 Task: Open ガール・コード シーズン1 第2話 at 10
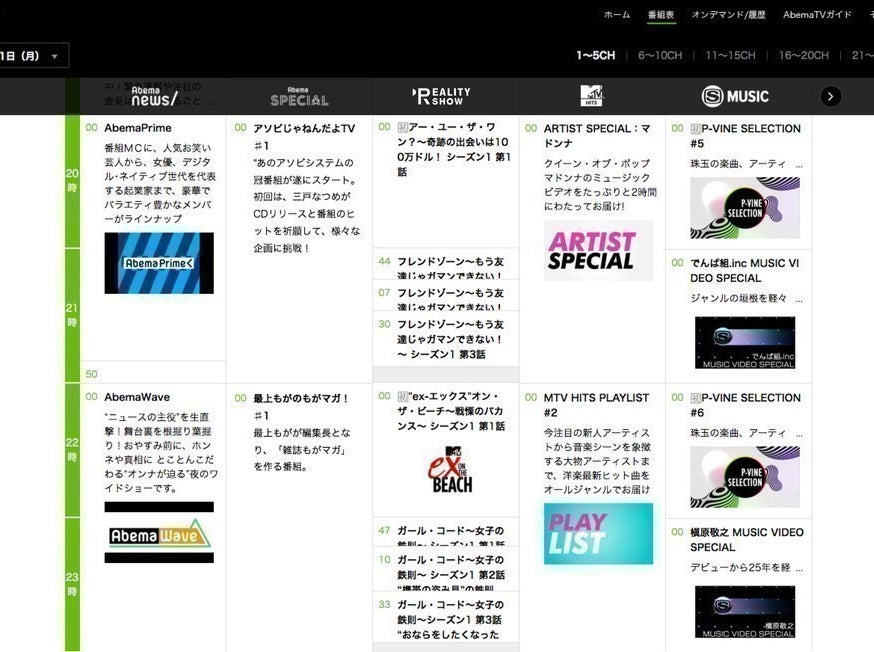pyautogui.click(x=445, y=569)
